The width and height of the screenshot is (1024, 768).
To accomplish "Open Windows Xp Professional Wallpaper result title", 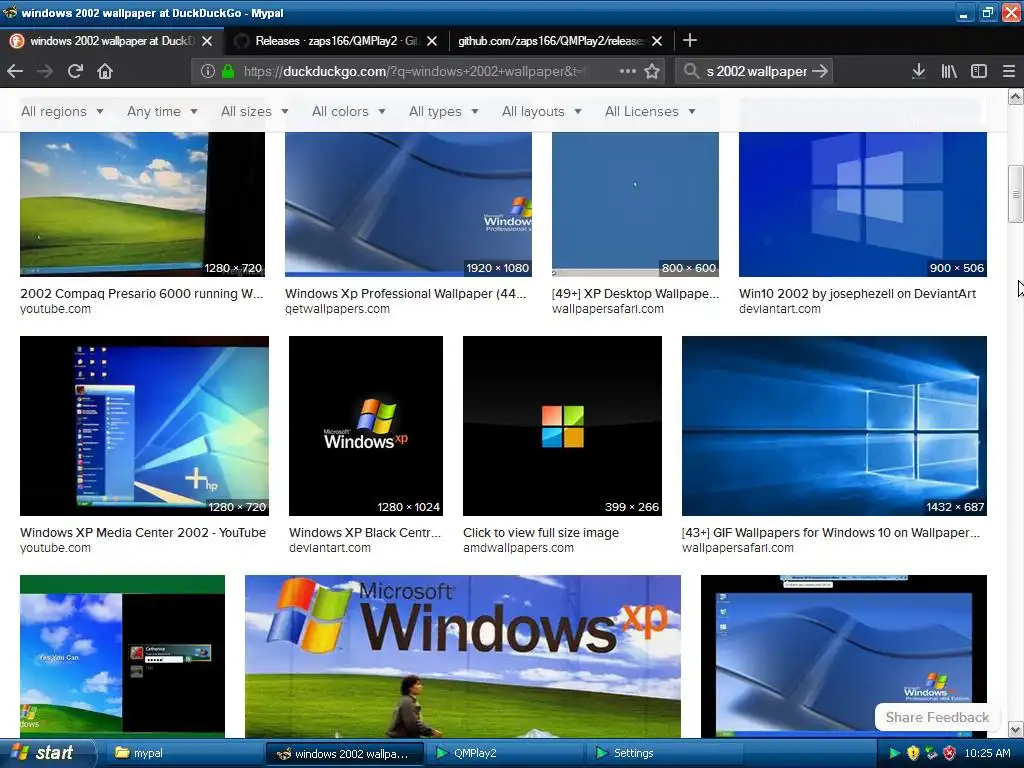I will click(x=406, y=294).
